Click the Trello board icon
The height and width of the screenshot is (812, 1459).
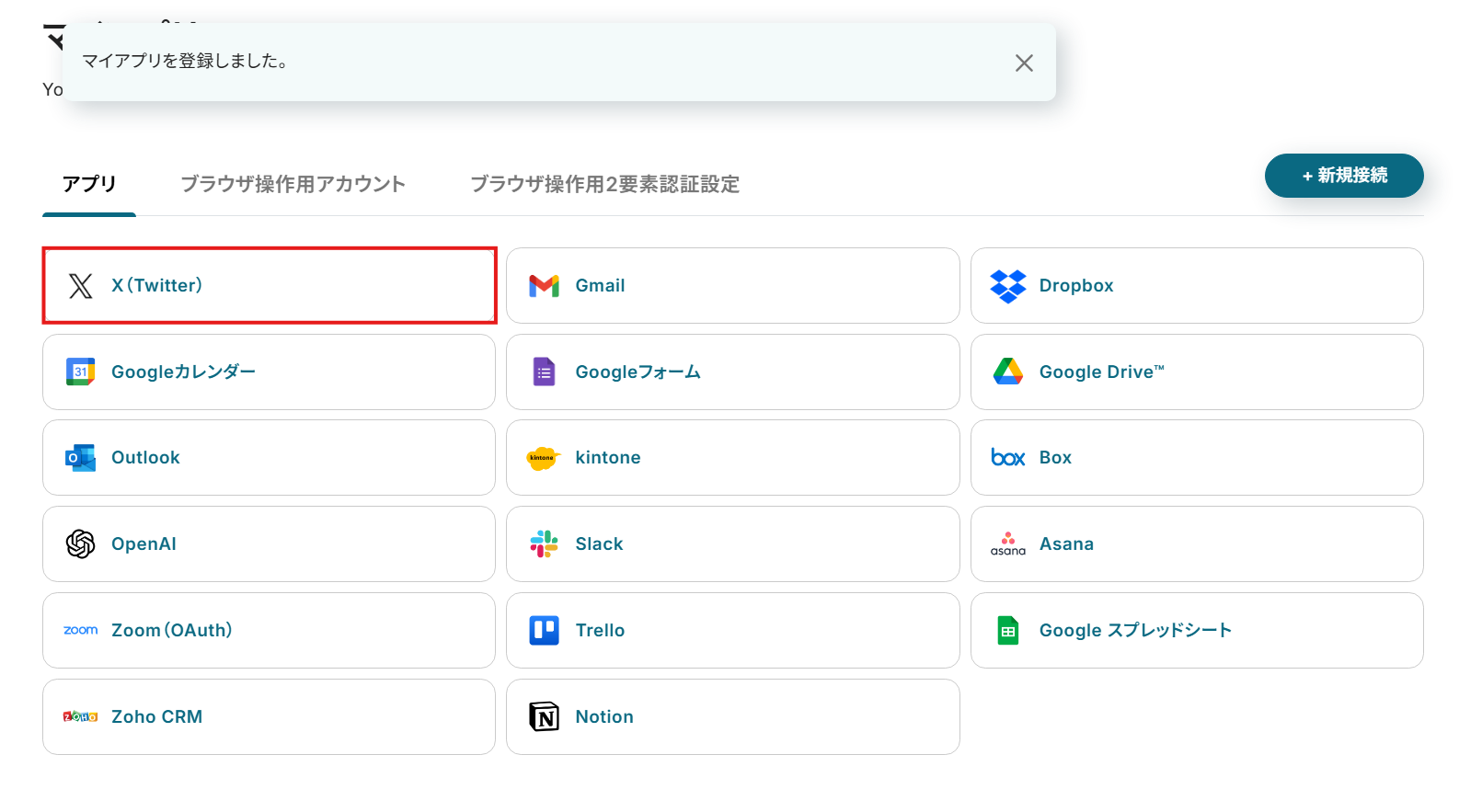(x=545, y=630)
